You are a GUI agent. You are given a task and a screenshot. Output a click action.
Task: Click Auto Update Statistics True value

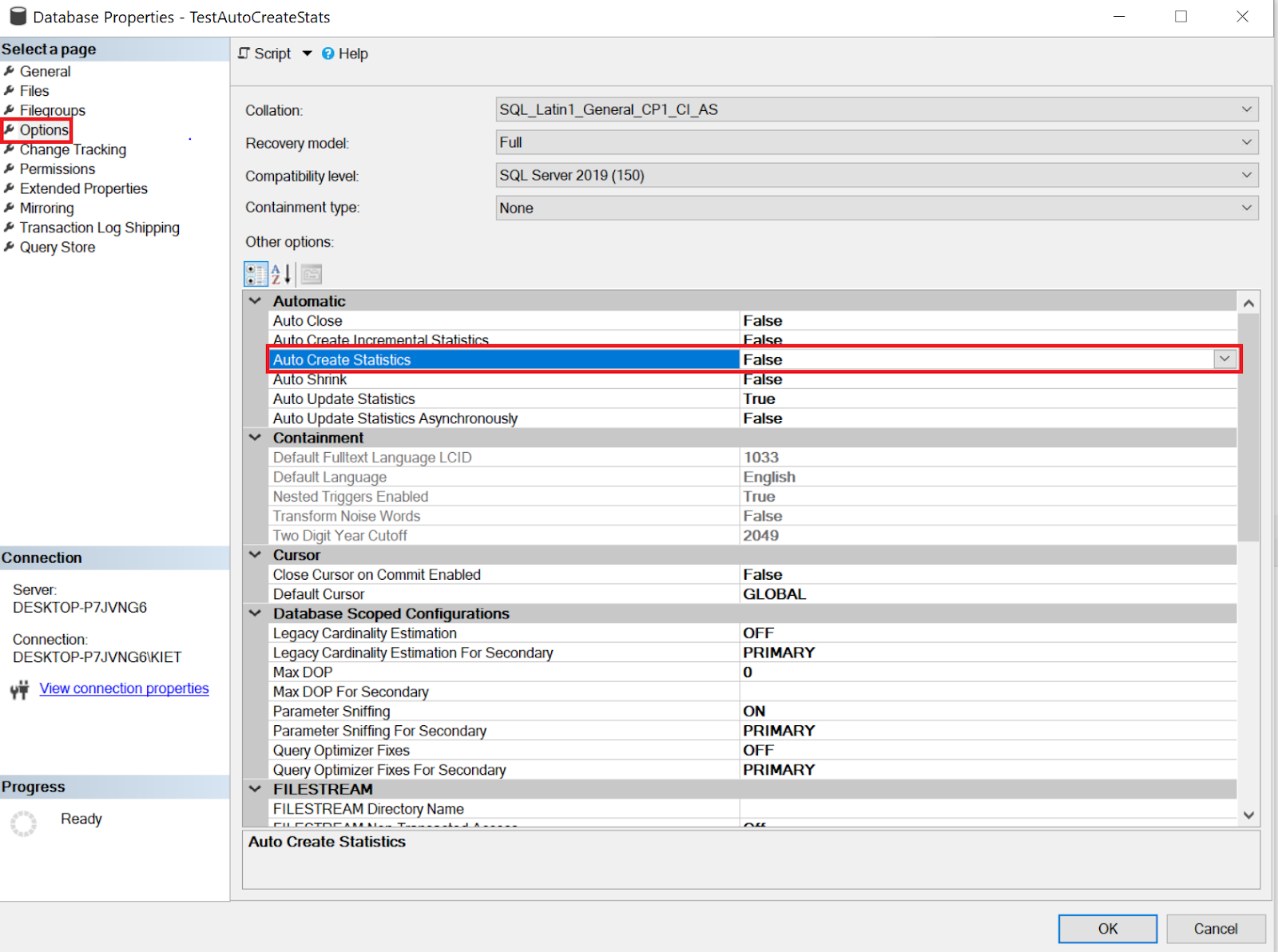(x=988, y=399)
